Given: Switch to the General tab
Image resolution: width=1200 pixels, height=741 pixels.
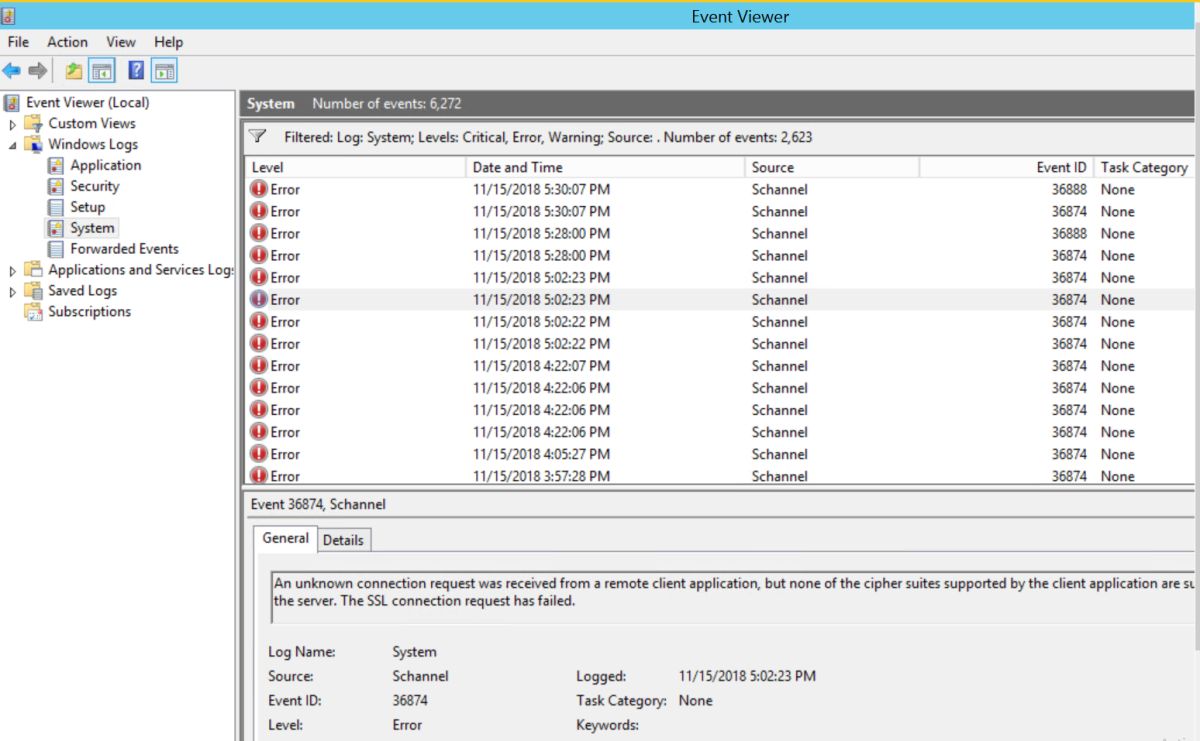Looking at the screenshot, I should pos(285,538).
